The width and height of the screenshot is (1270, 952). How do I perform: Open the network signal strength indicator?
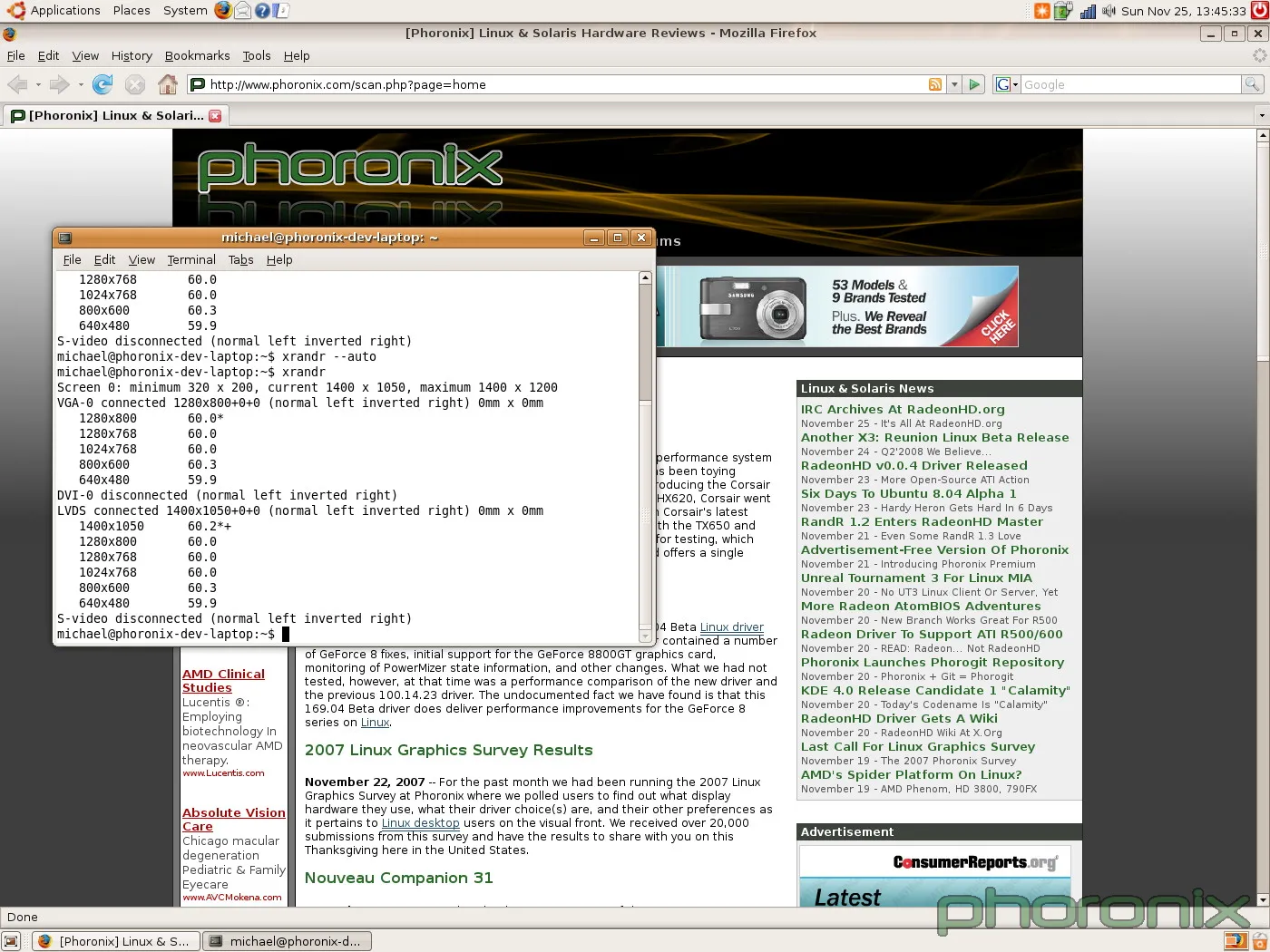point(1088,11)
